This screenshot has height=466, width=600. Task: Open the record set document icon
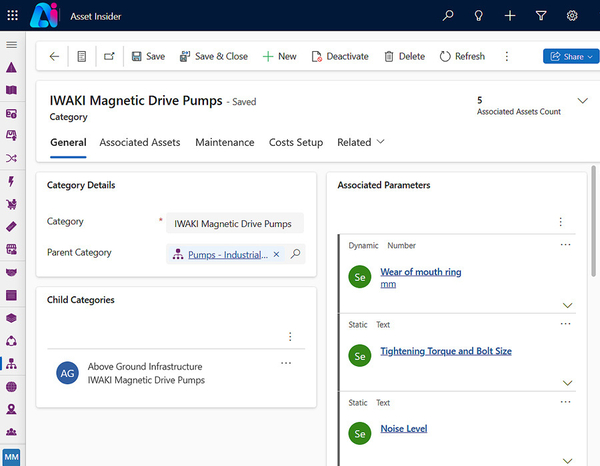[82, 57]
